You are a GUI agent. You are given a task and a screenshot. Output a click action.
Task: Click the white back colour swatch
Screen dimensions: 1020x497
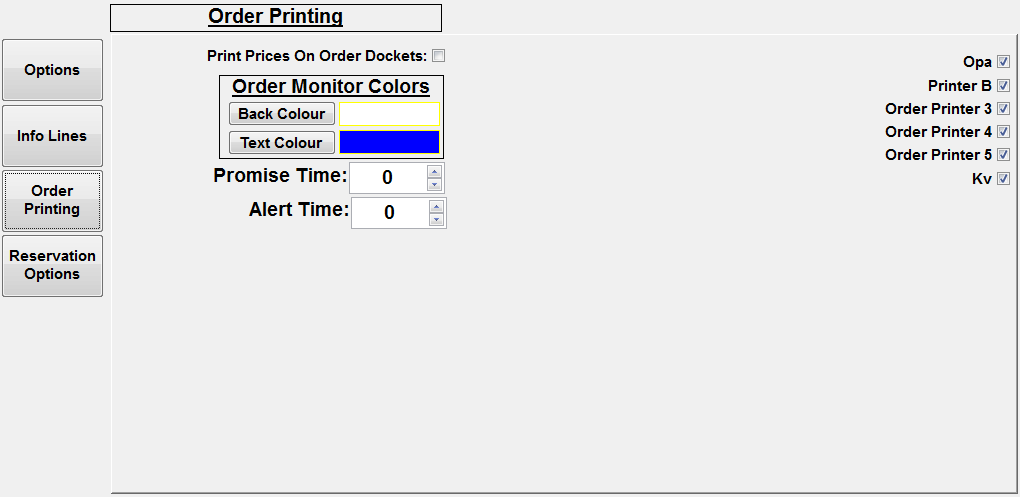tap(389, 114)
